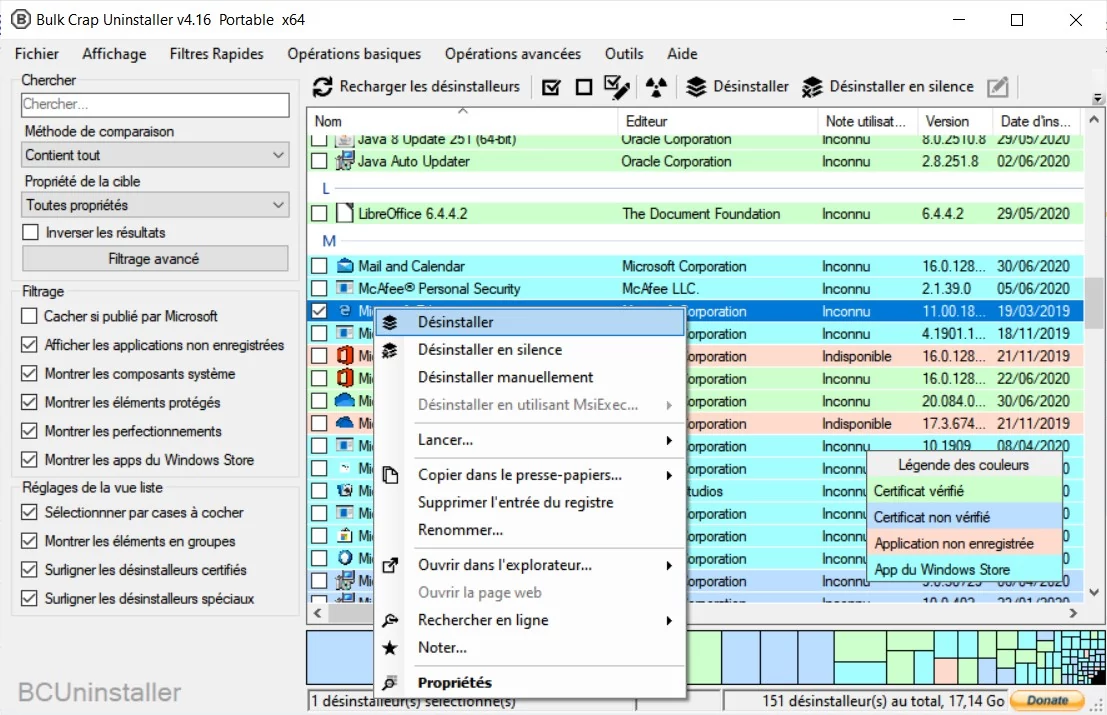Image resolution: width=1107 pixels, height=715 pixels.
Task: Click the invert selection toolbar icon
Action: pyautogui.click(x=616, y=87)
